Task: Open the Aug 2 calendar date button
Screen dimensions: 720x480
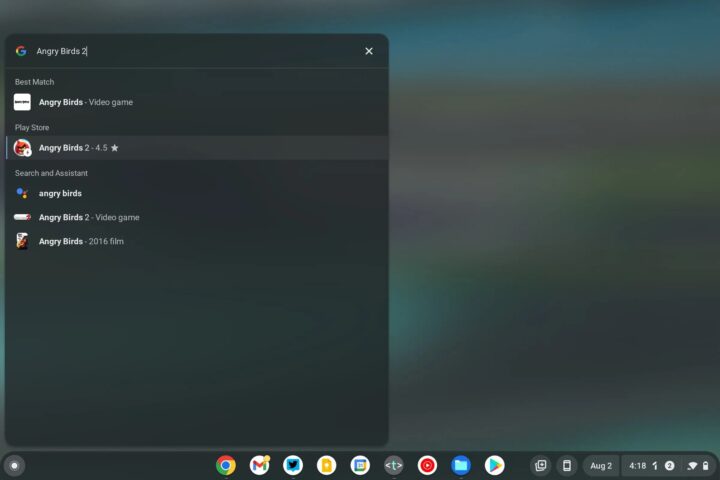Action: [x=601, y=465]
